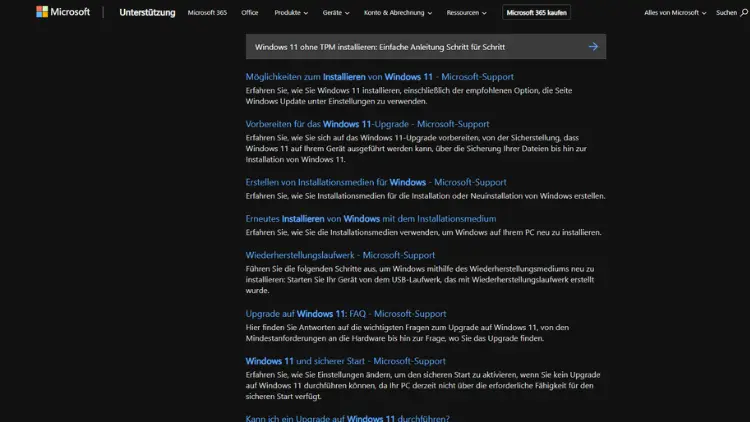
Task: Click text 'Installation von Windows 11.'
Action: (296, 160)
